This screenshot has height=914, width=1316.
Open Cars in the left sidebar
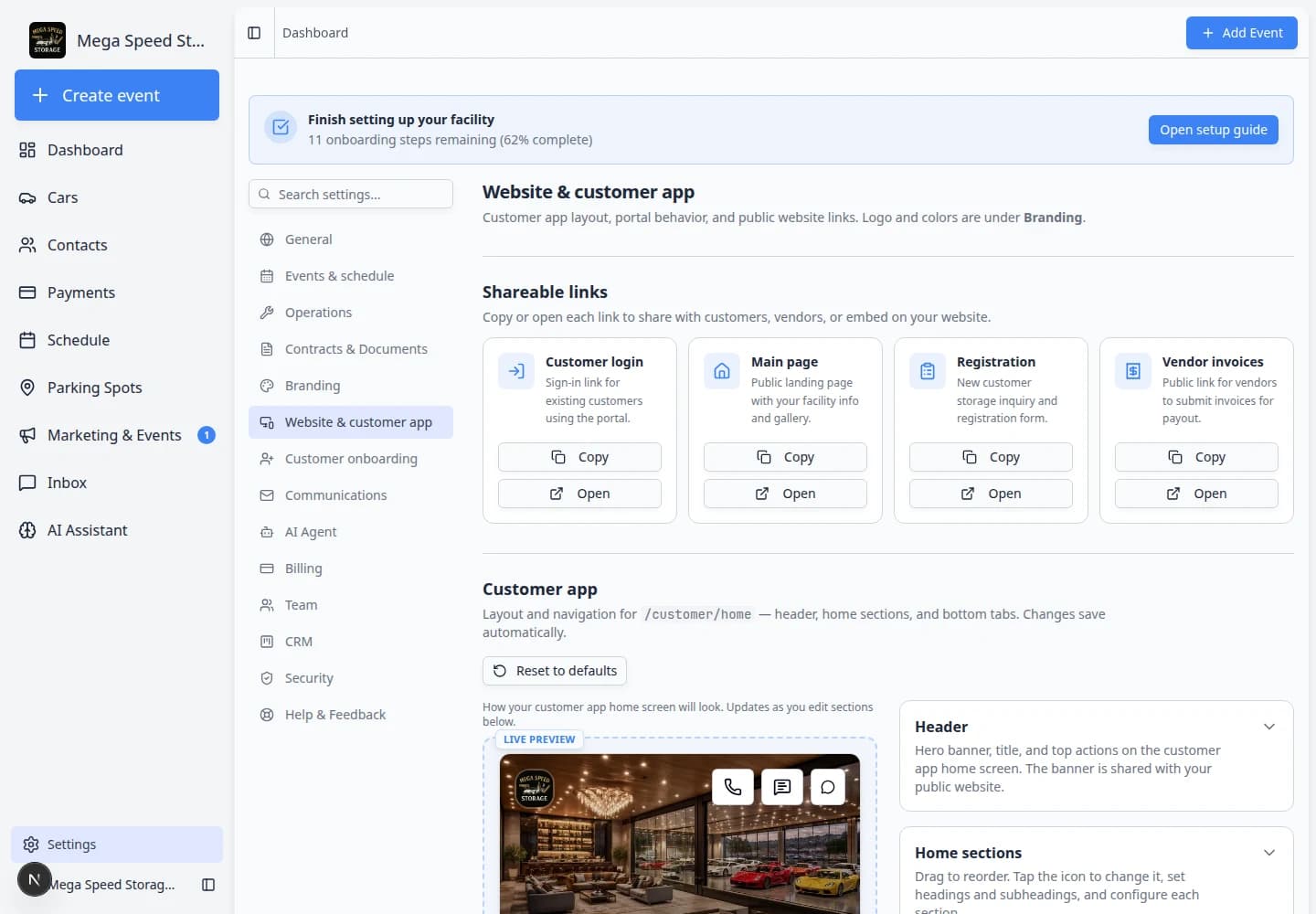pyautogui.click(x=117, y=197)
